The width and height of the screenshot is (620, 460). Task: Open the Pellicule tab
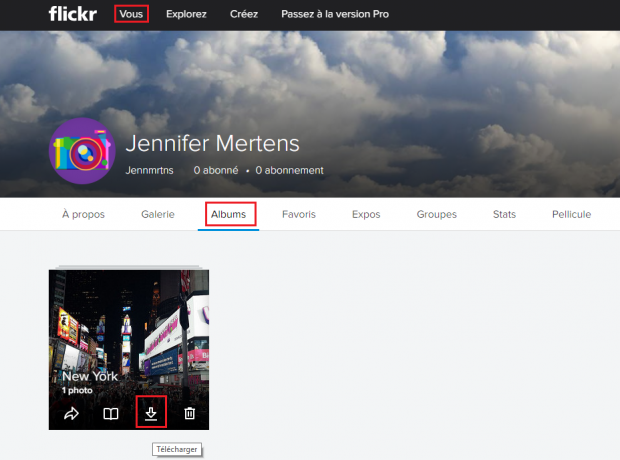[571, 214]
